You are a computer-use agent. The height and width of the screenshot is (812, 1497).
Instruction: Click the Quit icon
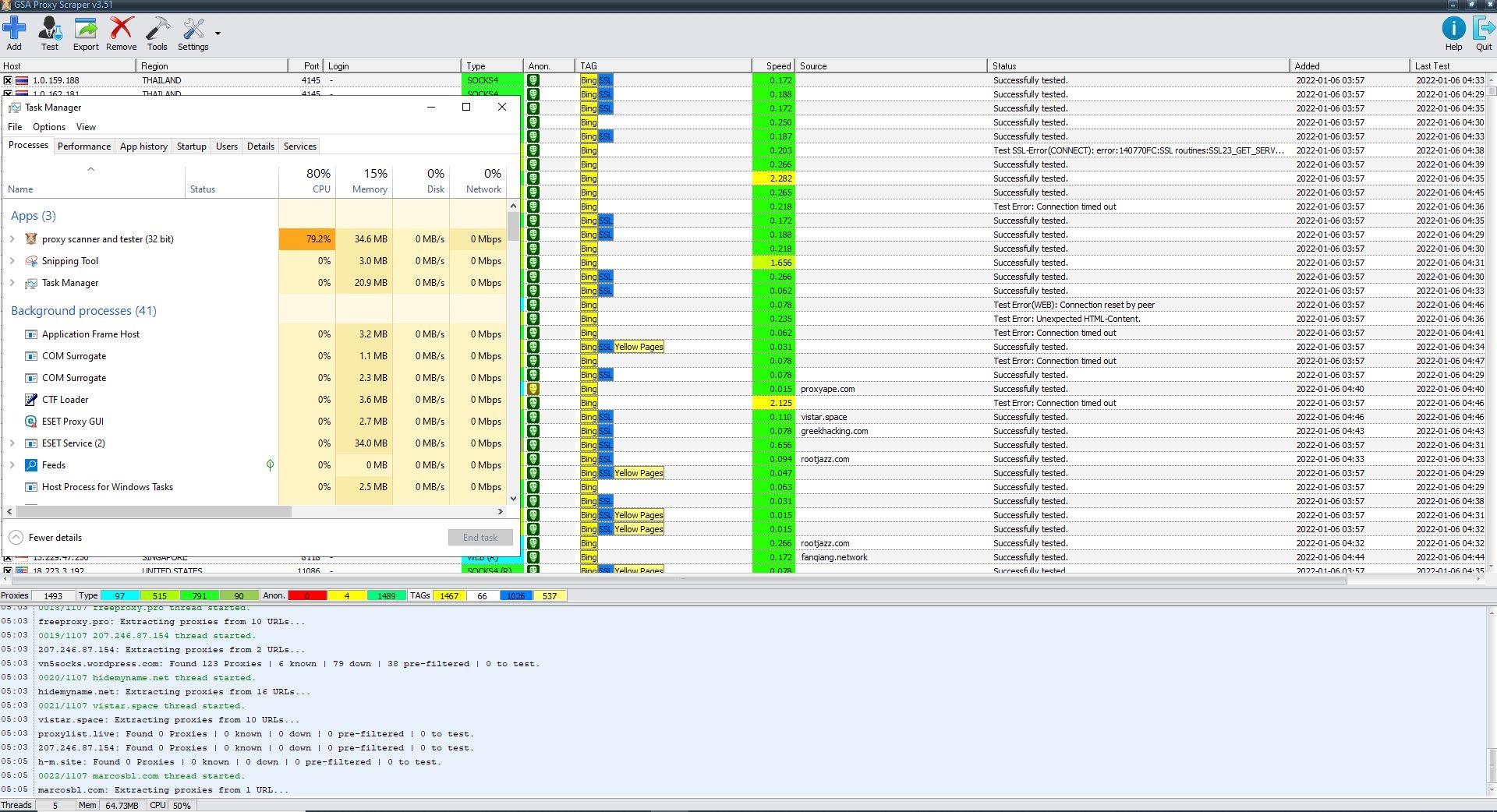1484,34
